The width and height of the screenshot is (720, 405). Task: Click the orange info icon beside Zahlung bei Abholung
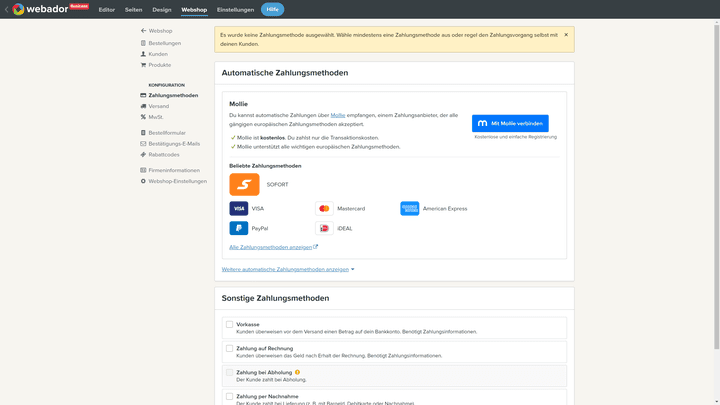pos(298,372)
